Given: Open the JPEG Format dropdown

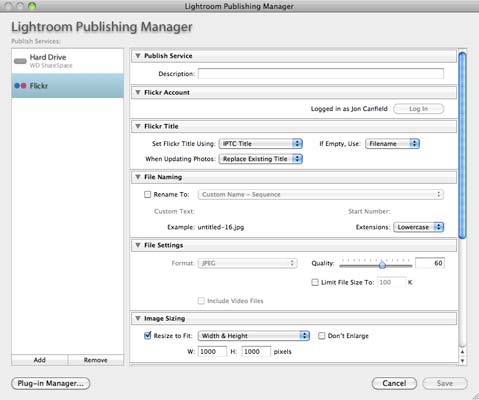Looking at the screenshot, I should tap(247, 263).
